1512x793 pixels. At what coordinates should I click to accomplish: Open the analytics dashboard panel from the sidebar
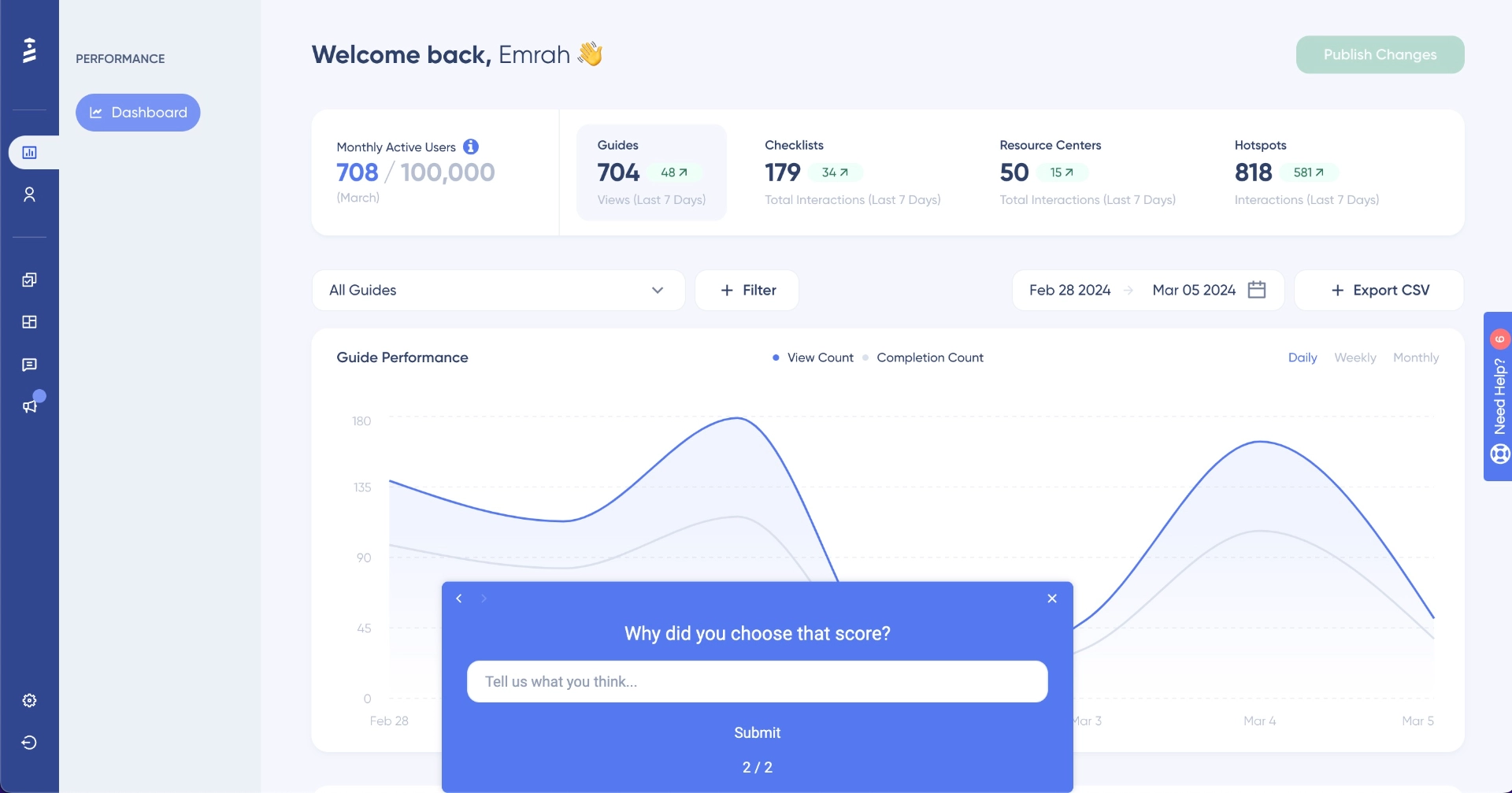click(30, 152)
